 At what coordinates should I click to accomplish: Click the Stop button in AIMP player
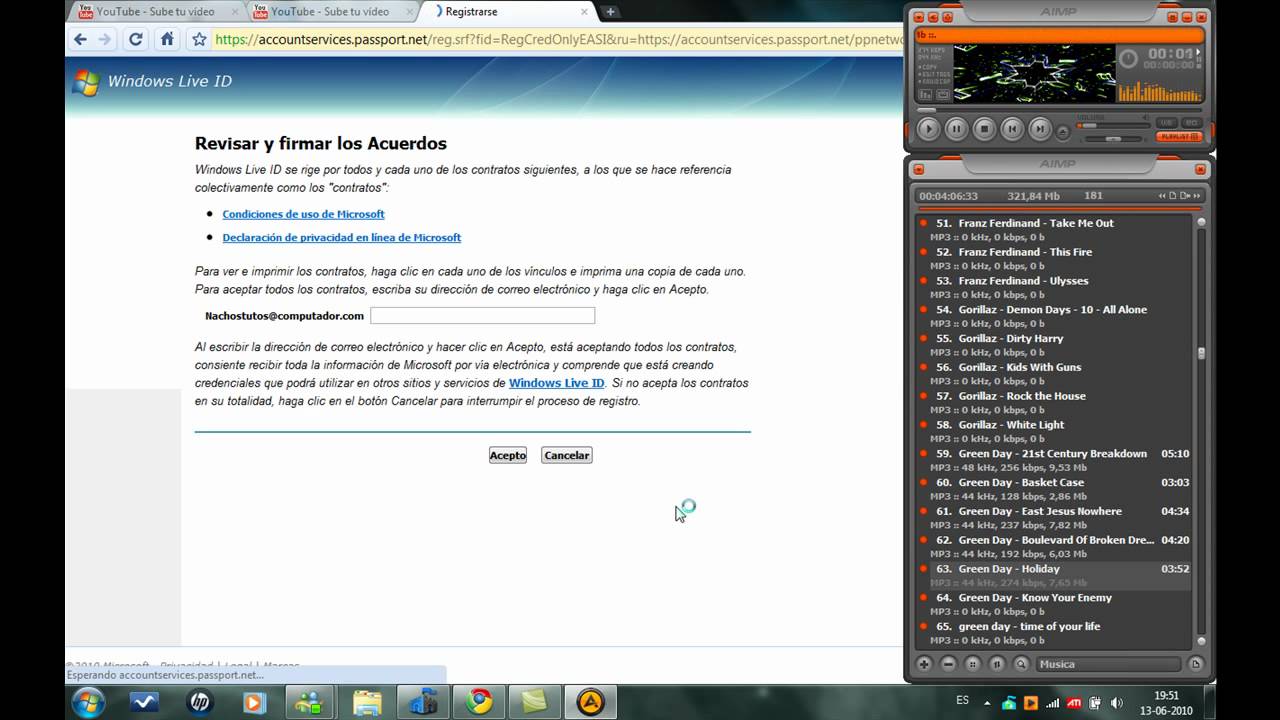click(x=984, y=128)
